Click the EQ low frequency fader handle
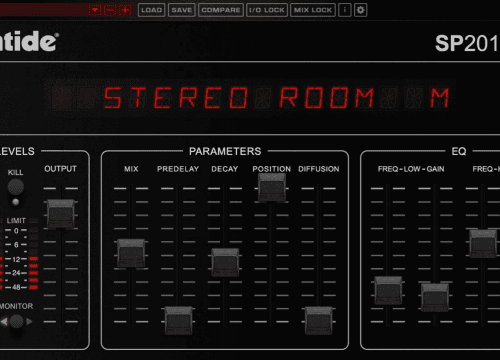 (388, 290)
